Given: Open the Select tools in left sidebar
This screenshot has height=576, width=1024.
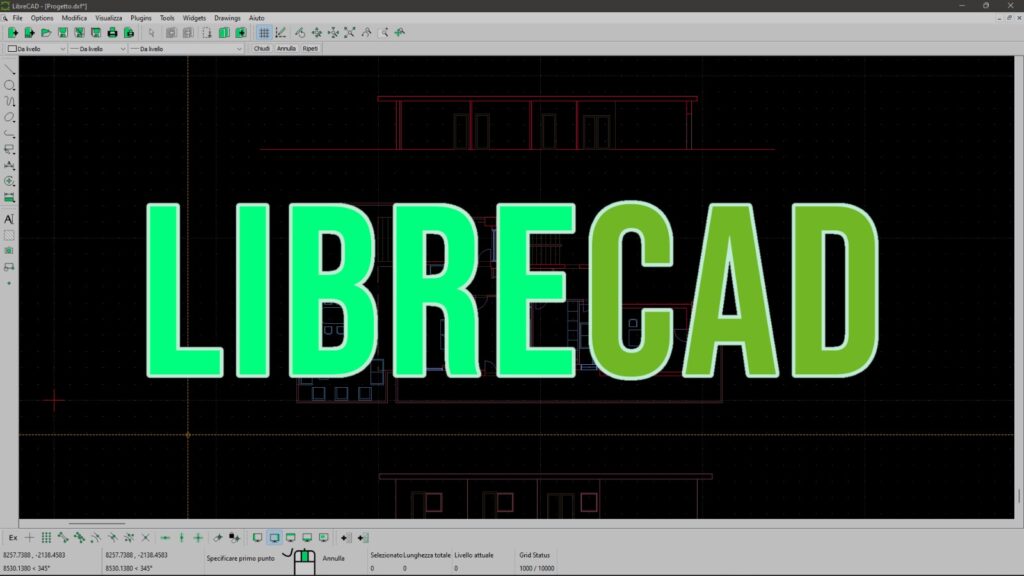Looking at the screenshot, I should click(9, 150).
